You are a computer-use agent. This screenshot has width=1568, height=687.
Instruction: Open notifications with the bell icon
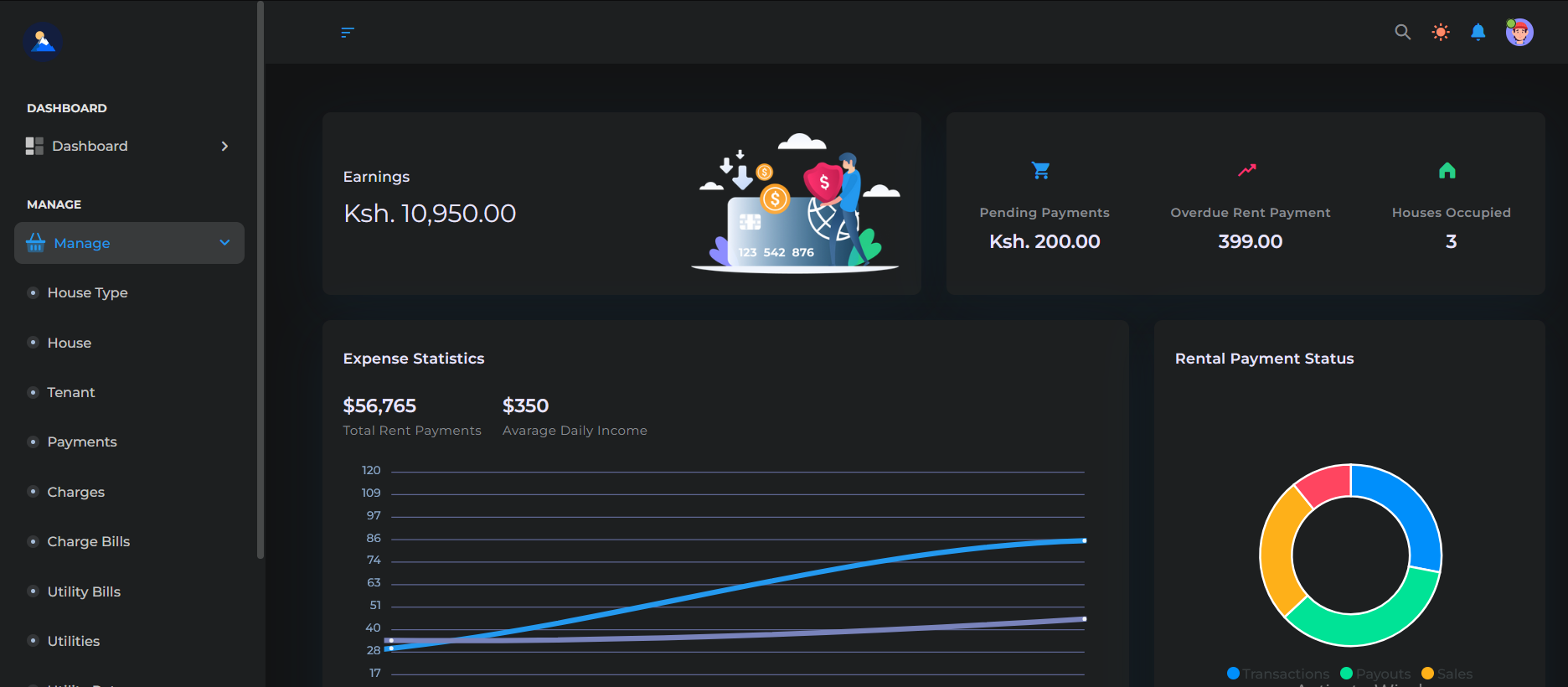click(x=1478, y=33)
